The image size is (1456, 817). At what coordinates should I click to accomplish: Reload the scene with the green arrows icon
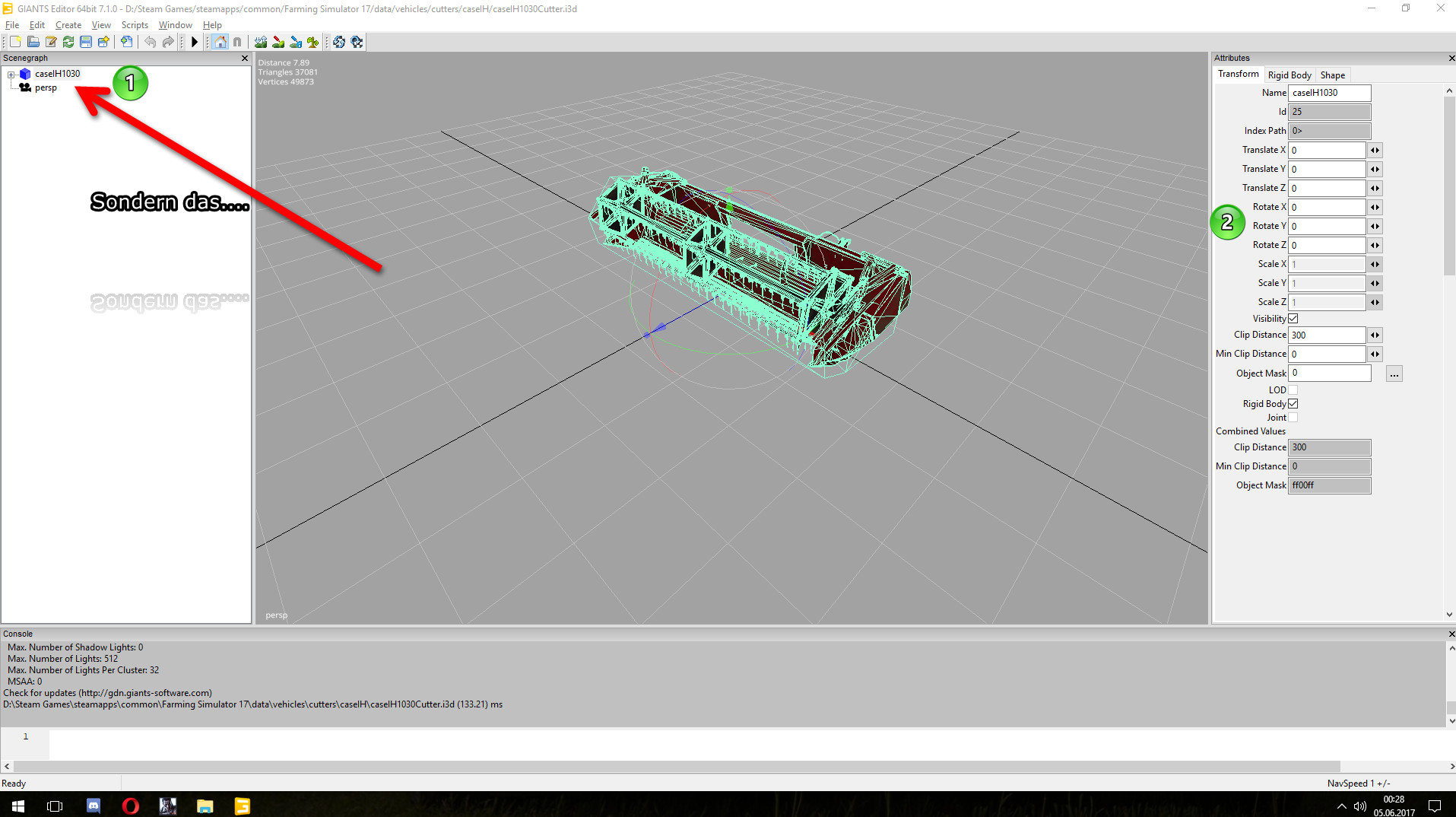coord(68,42)
